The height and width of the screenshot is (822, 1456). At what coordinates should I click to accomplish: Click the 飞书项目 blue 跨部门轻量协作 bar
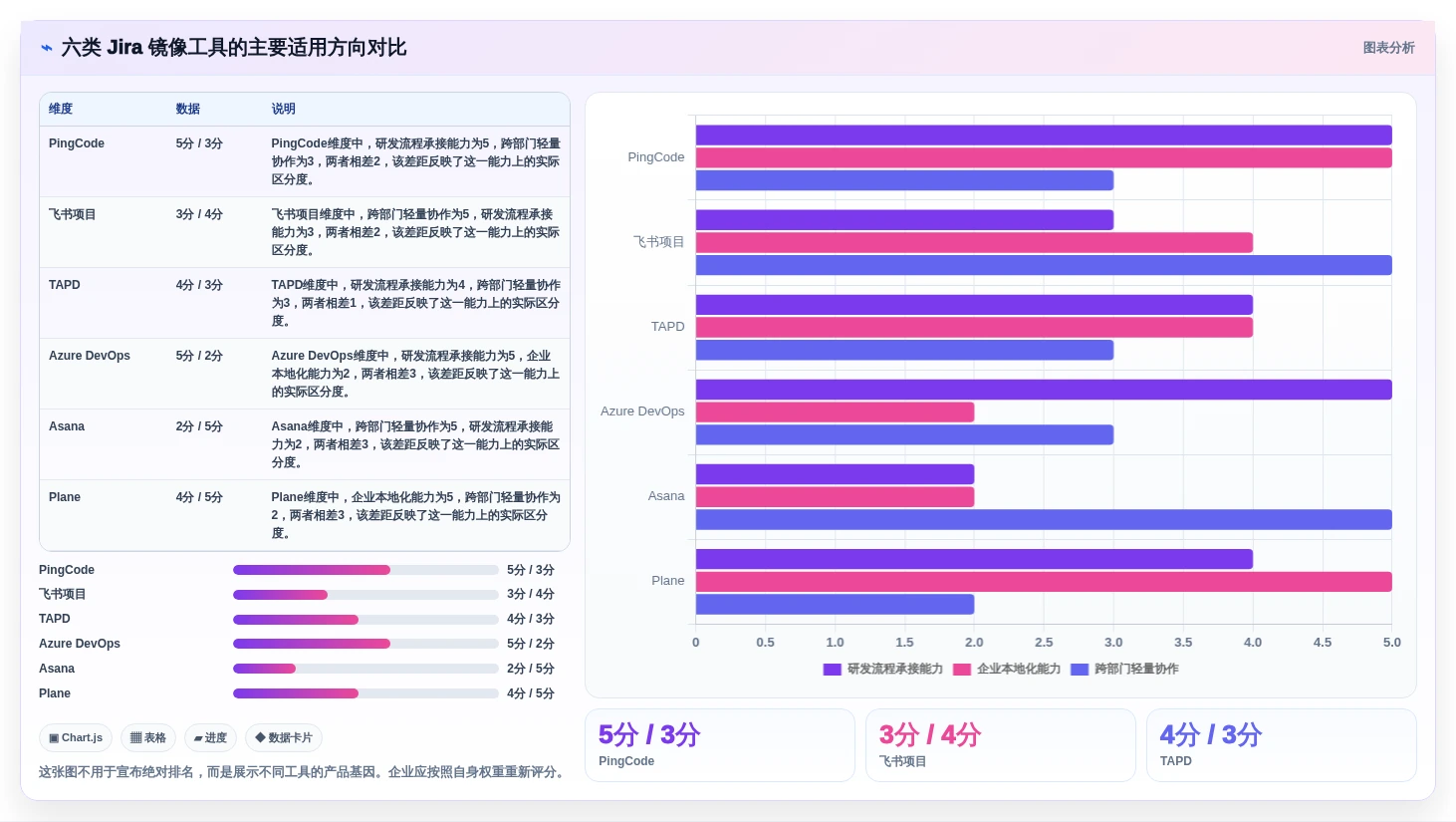[1044, 265]
